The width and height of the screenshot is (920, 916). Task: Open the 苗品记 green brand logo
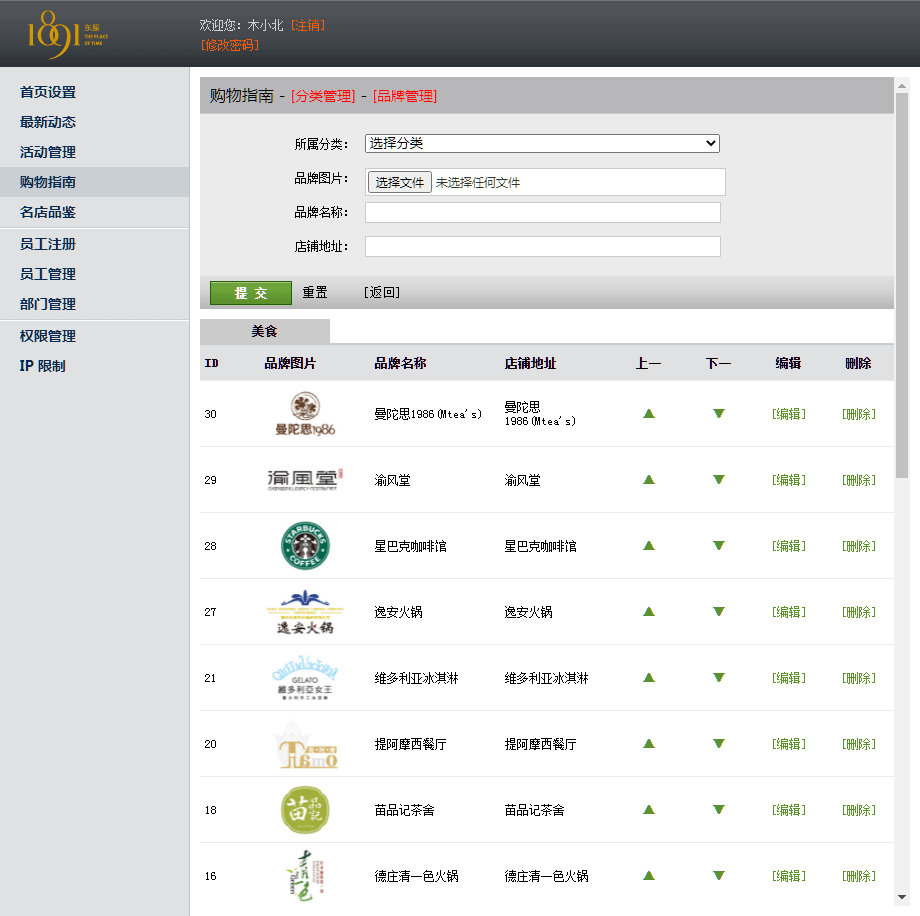coord(305,810)
